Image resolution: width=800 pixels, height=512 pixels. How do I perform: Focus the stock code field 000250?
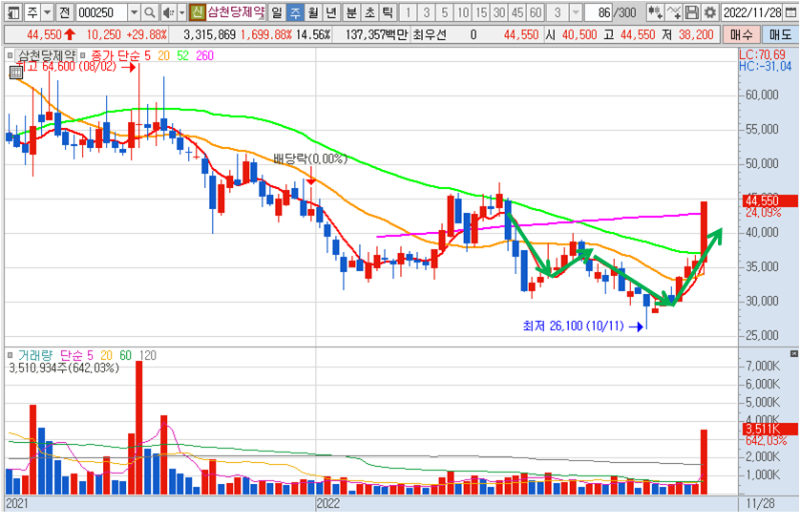point(101,12)
